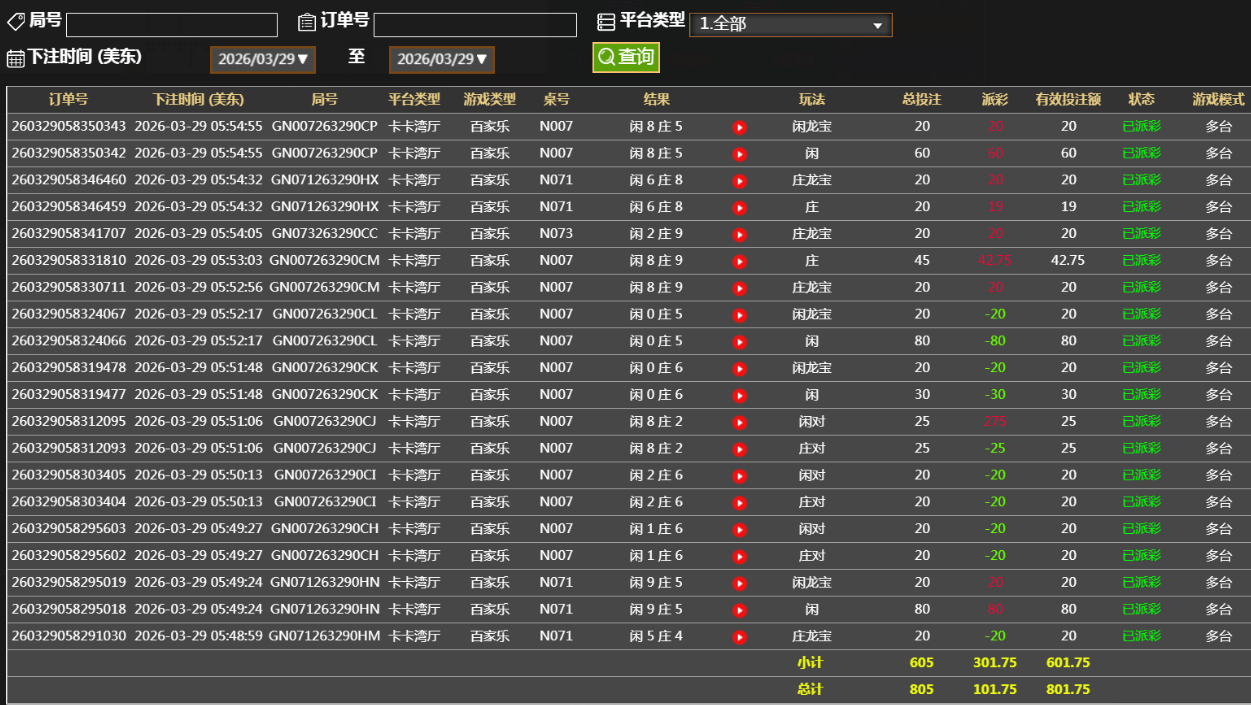The width and height of the screenshot is (1251, 705).
Task: Select 已派彩 status in first row
Action: [x=1141, y=126]
